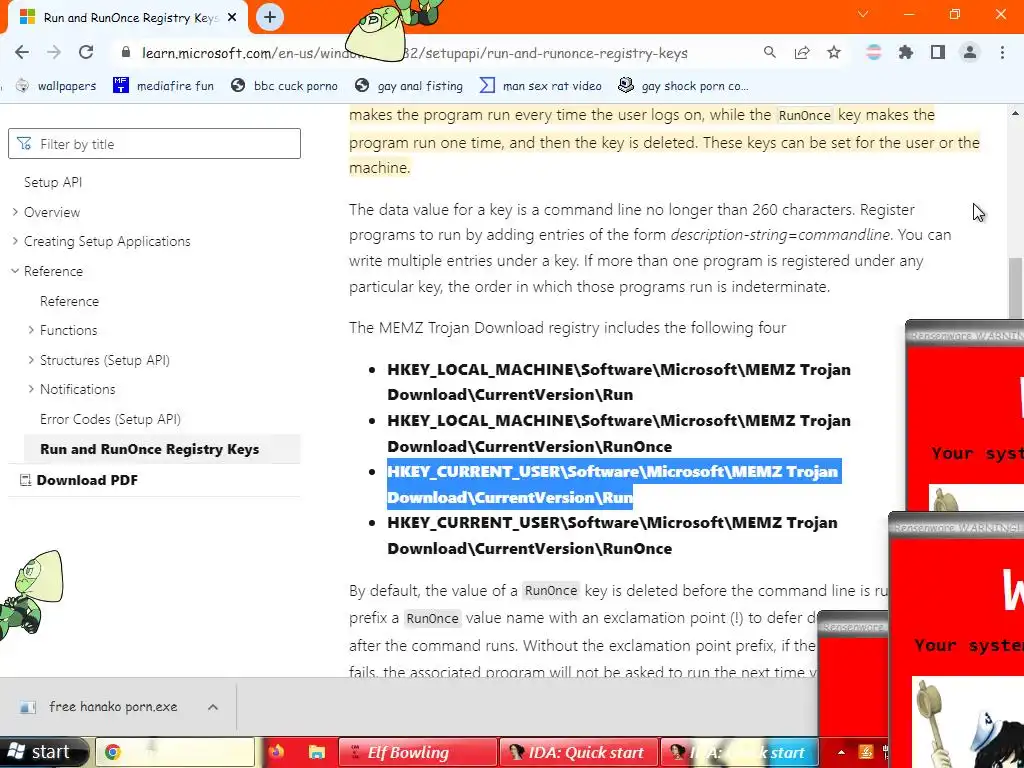1024x768 pixels.
Task: Click the top Rensenware WARNING window title bar
Action: pos(965,335)
